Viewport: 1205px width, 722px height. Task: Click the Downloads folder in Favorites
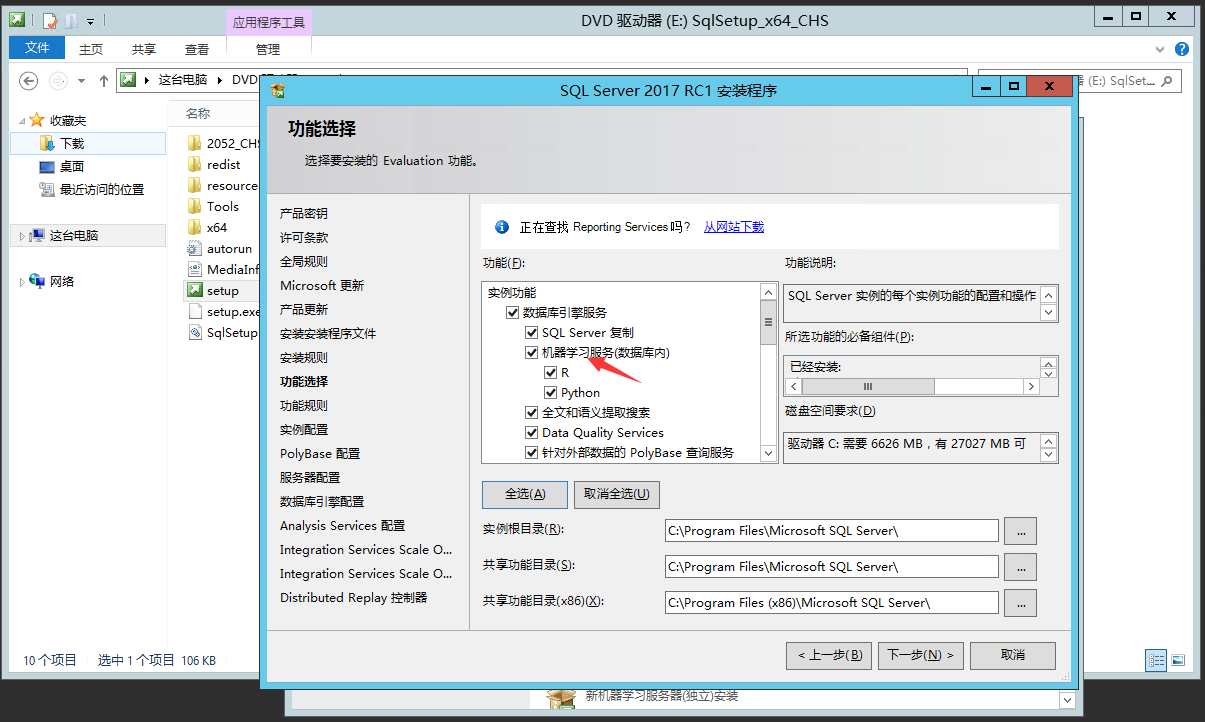pyautogui.click(x=72, y=144)
